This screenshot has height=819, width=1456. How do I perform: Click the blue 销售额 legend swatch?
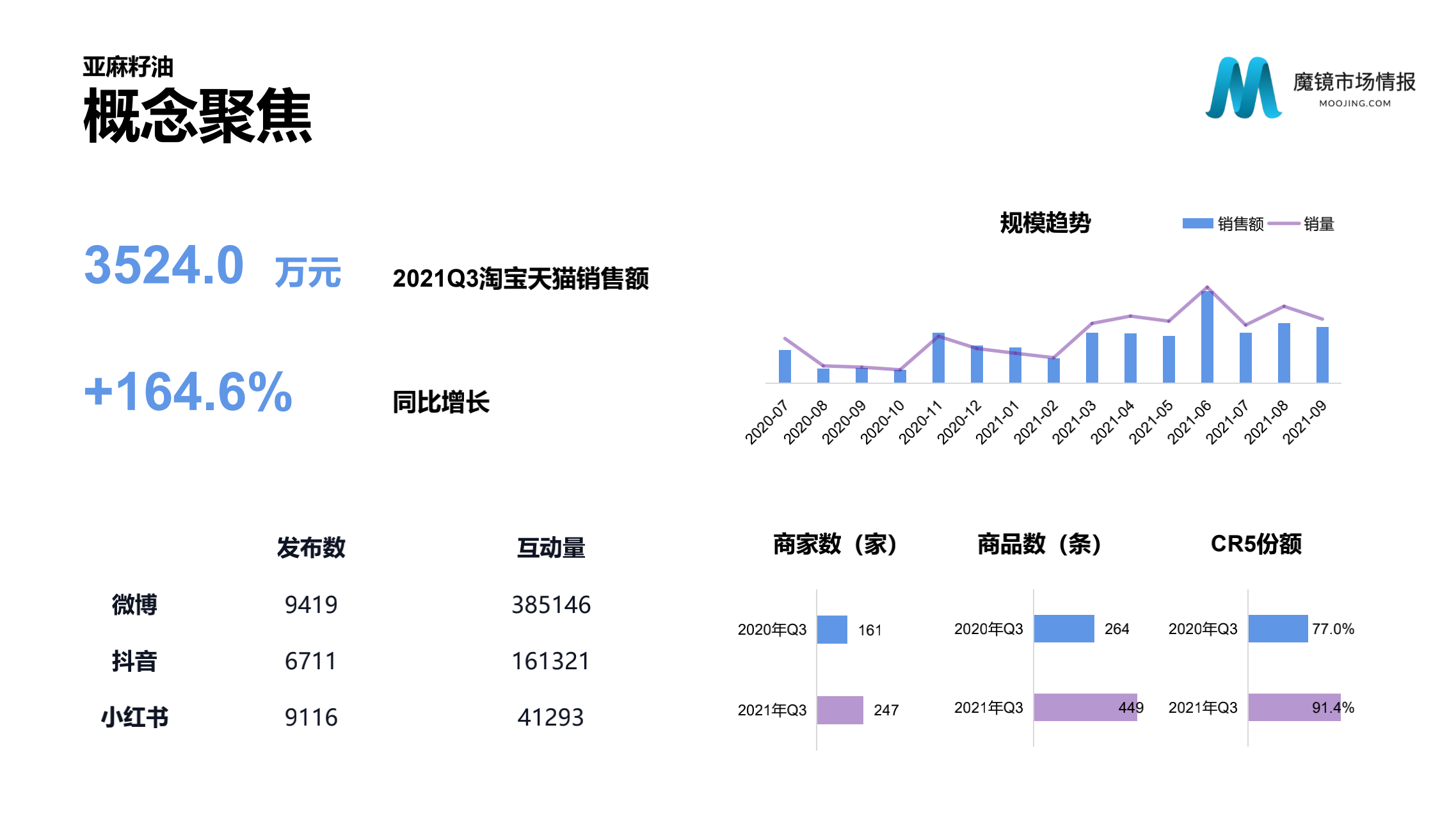click(1197, 223)
